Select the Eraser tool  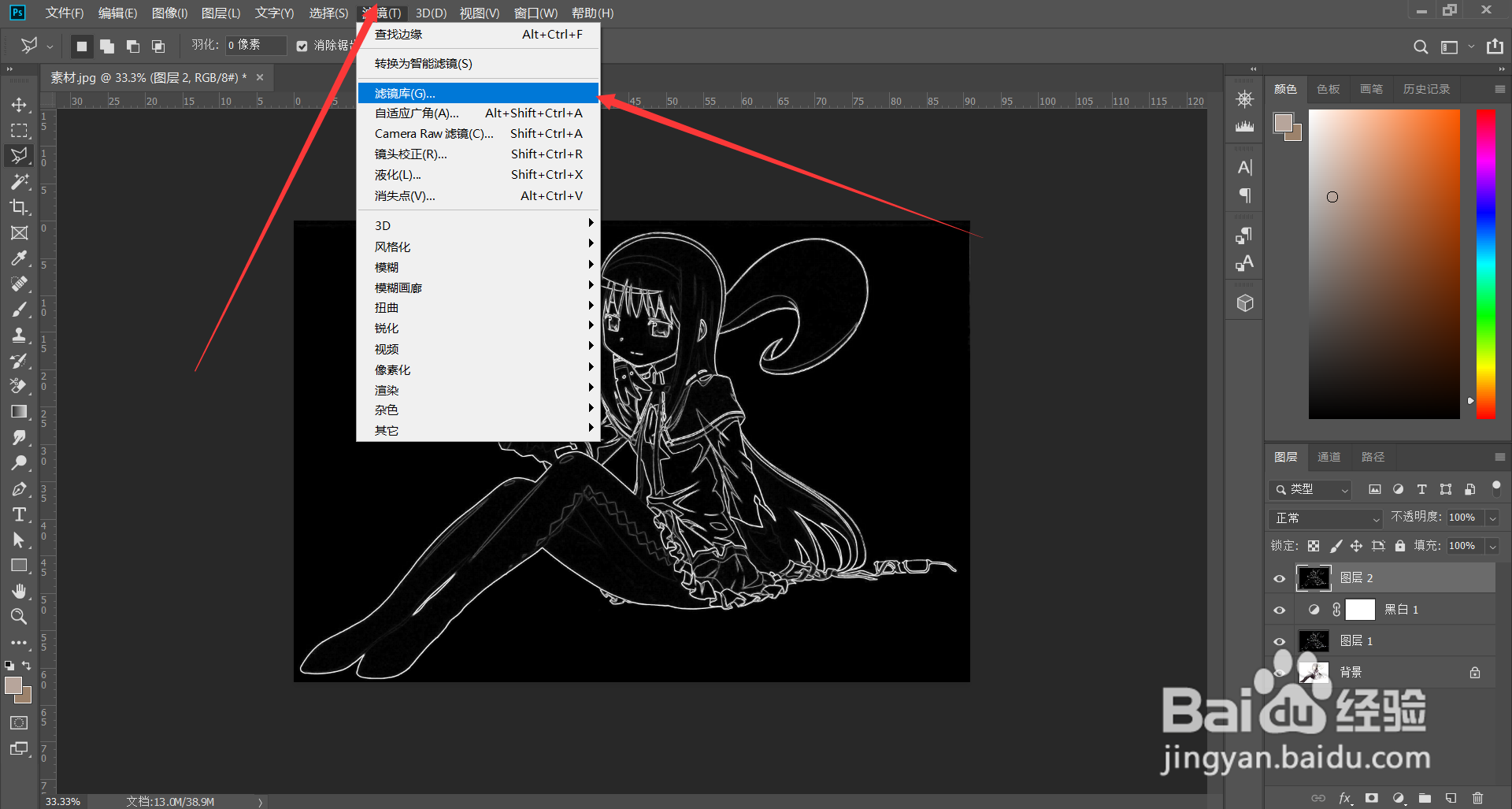(x=19, y=386)
